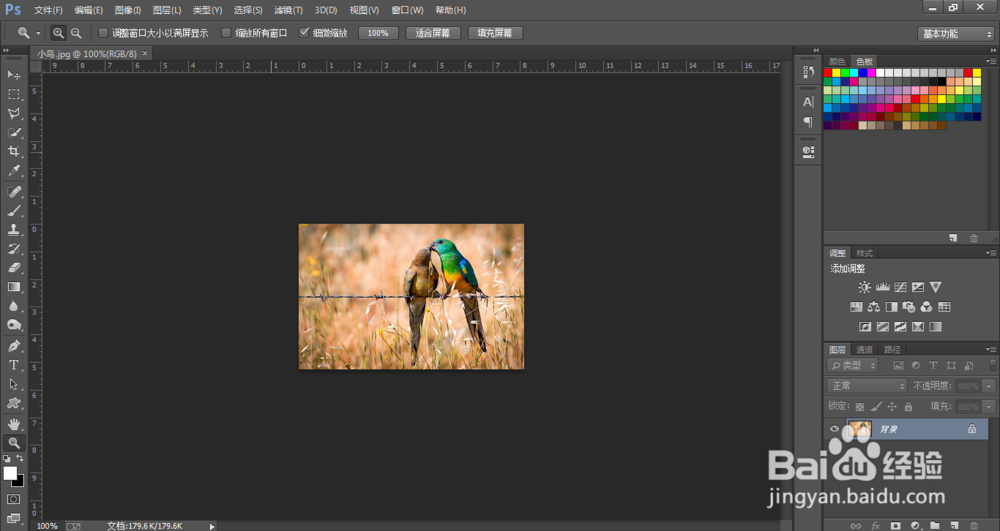The image size is (1000, 531).
Task: Open the 正常 blend mode dropdown
Action: (x=867, y=386)
